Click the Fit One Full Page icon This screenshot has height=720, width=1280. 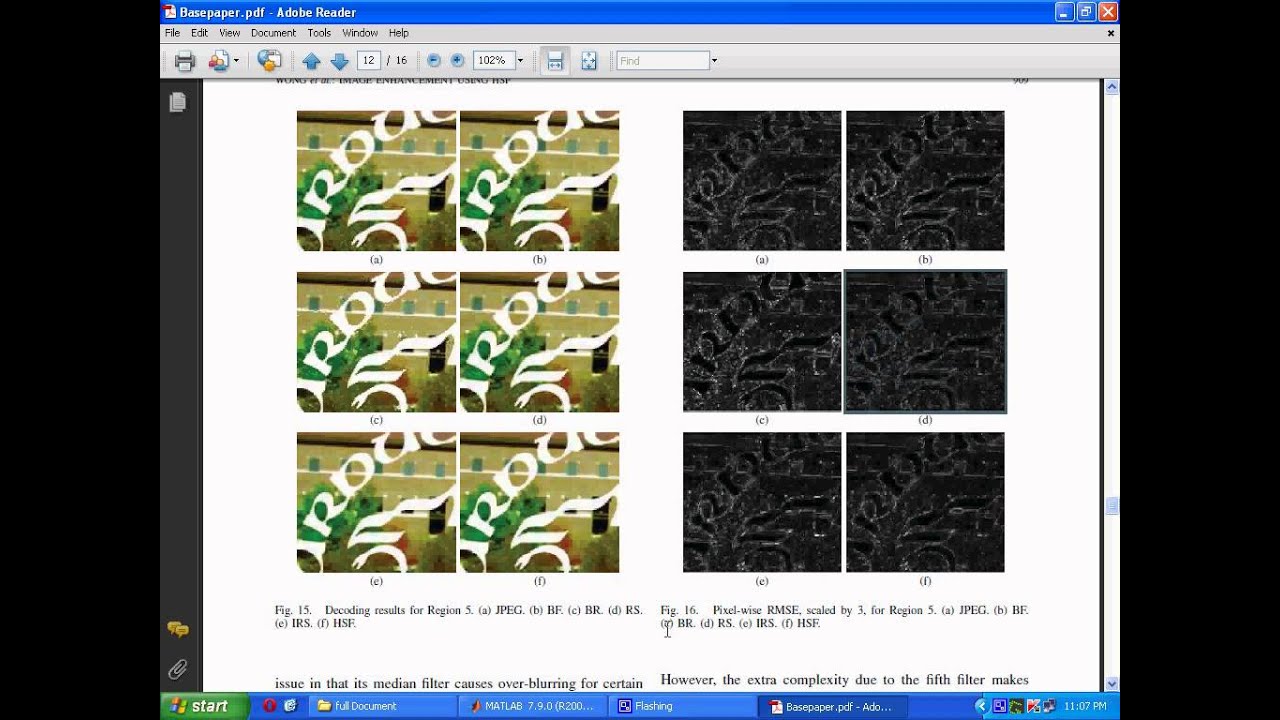(x=589, y=61)
